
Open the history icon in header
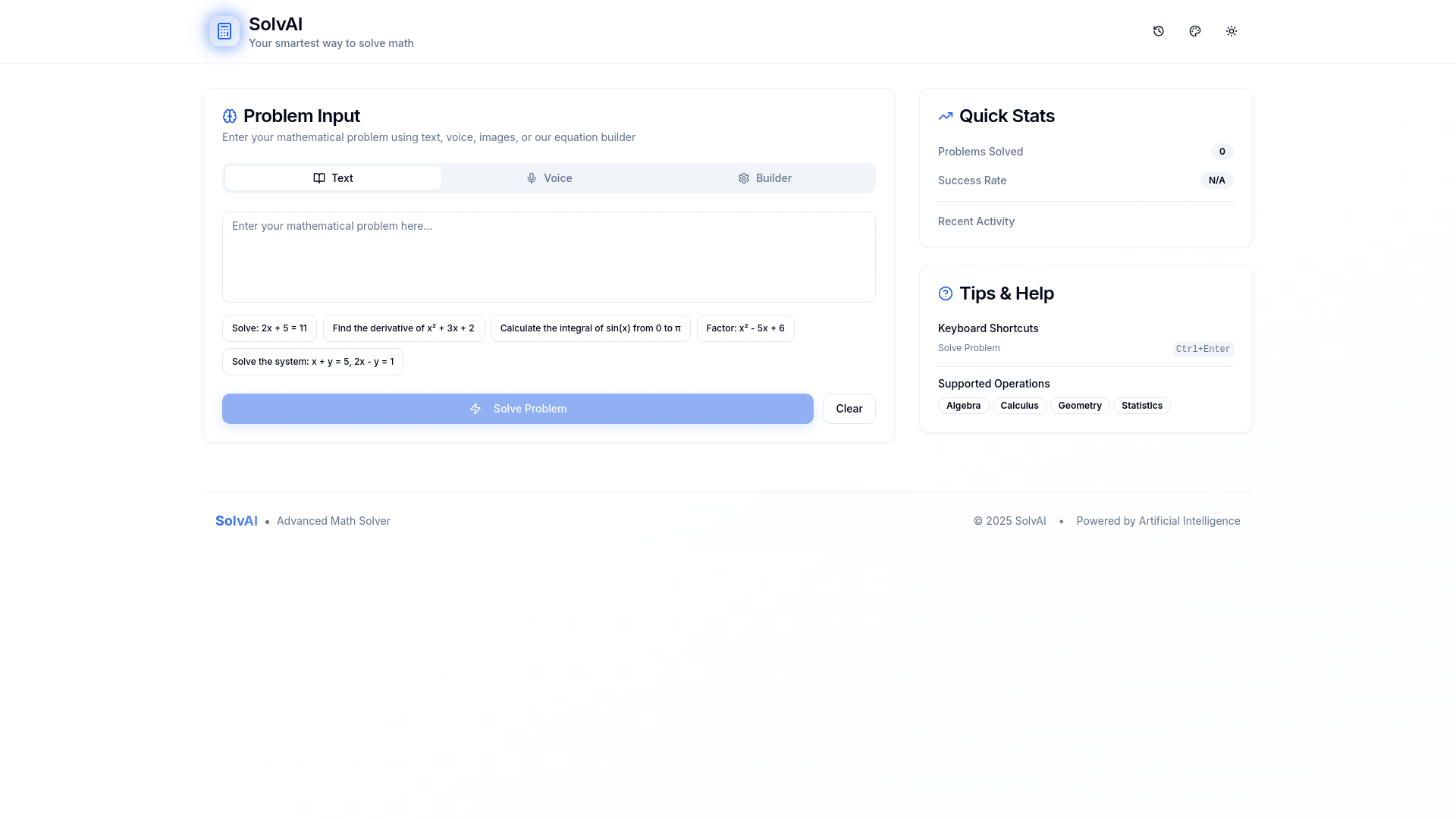pyautogui.click(x=1159, y=31)
